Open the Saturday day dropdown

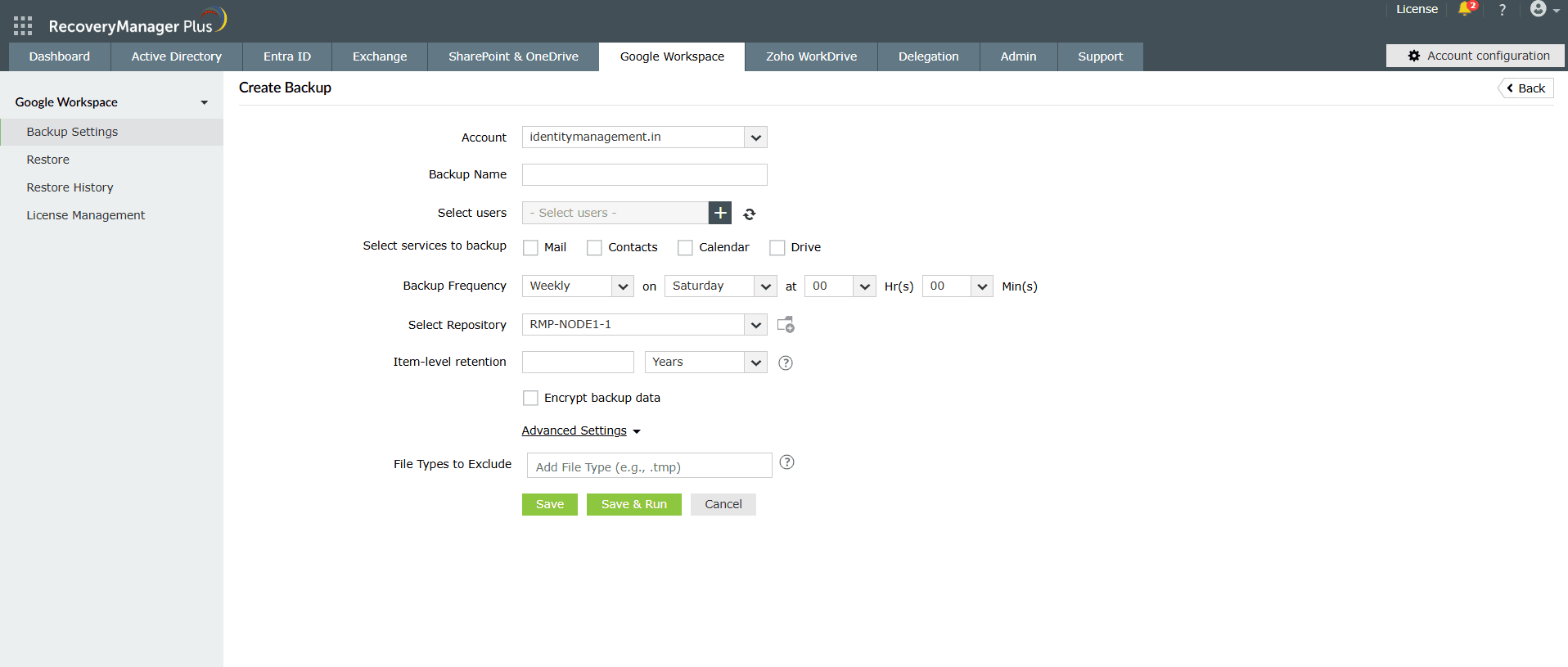tap(721, 286)
